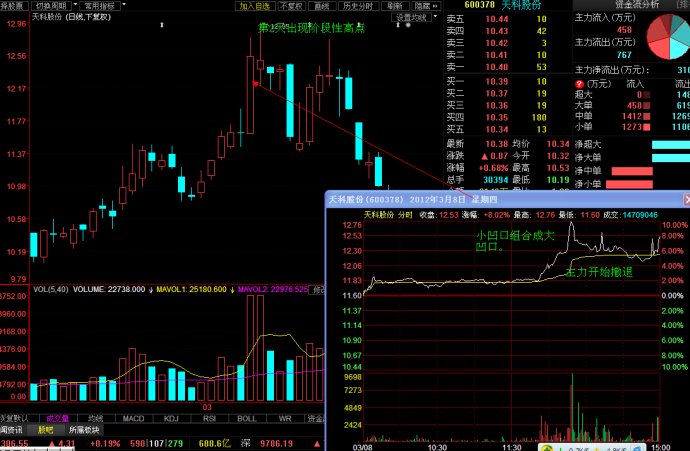
Task: Click the capital flow pie chart
Action: click(x=668, y=37)
